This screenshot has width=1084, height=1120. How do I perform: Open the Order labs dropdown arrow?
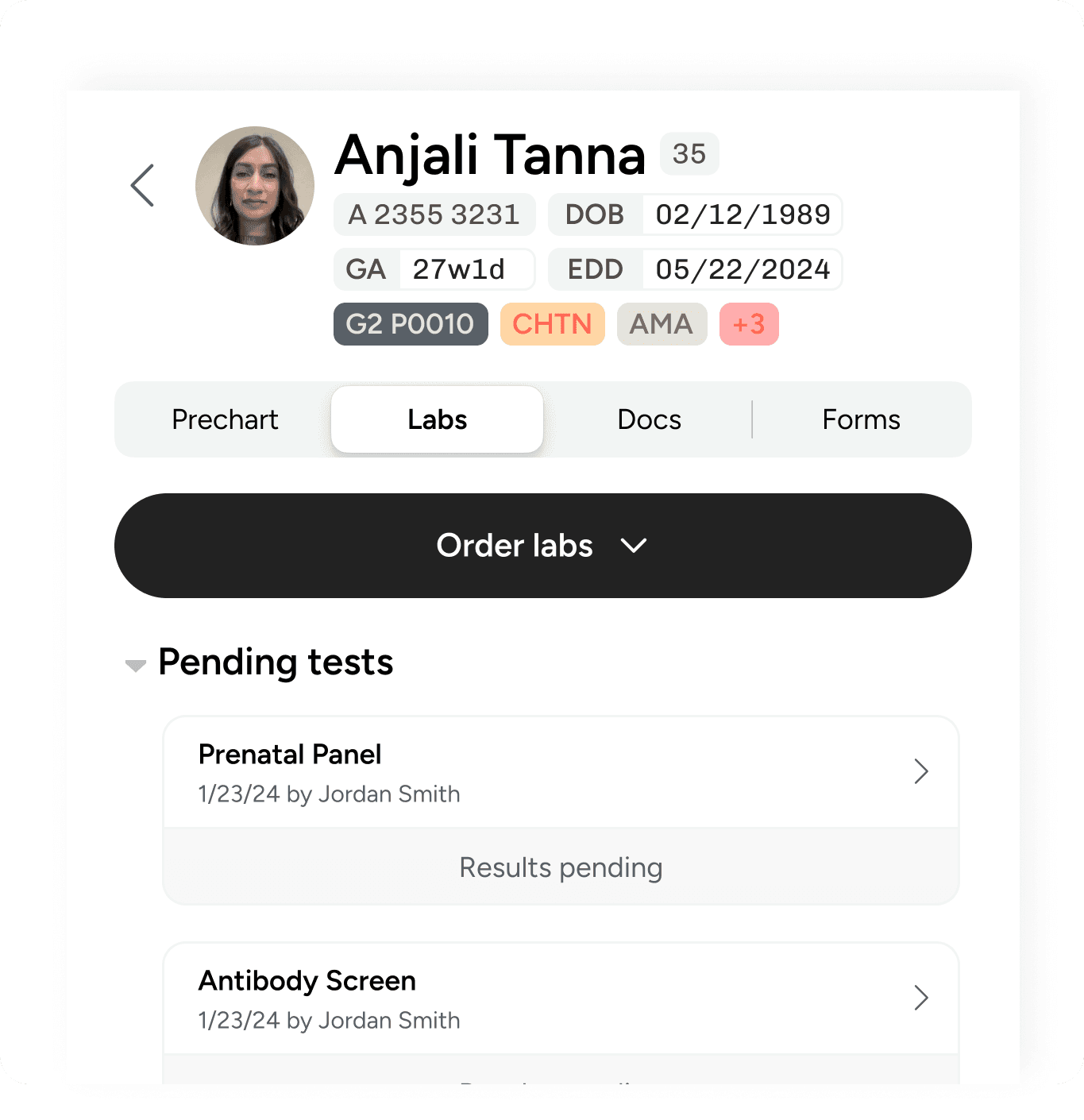coord(633,546)
